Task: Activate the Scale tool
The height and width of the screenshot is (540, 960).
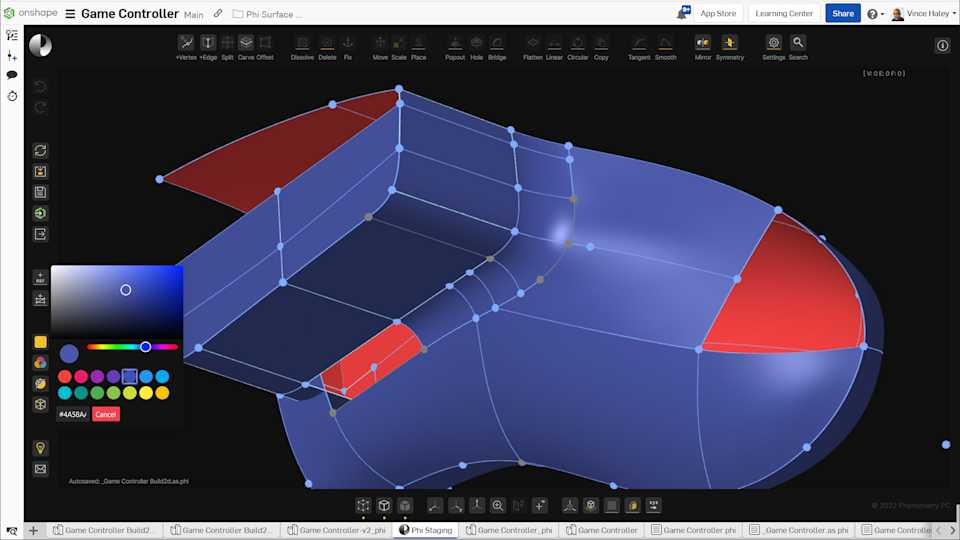Action: pyautogui.click(x=399, y=47)
